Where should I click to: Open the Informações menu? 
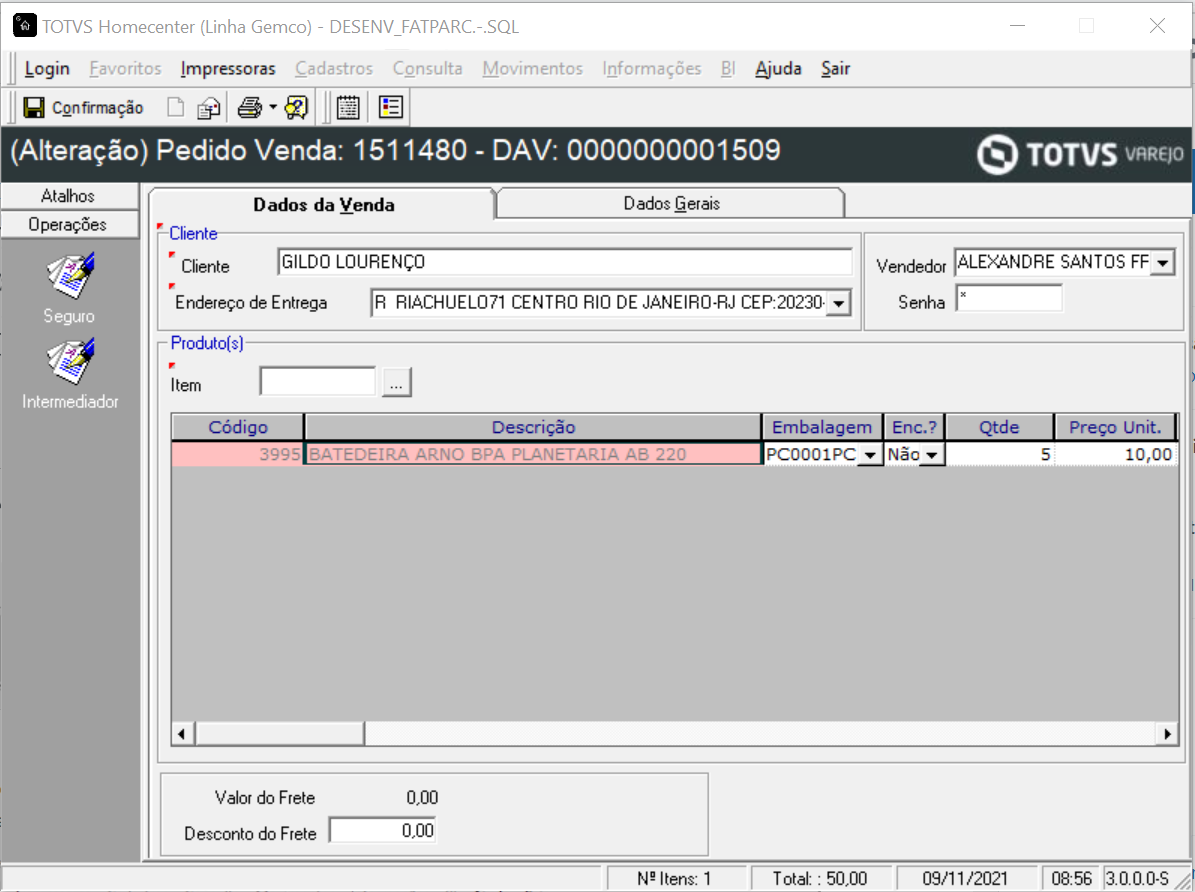(x=652, y=69)
